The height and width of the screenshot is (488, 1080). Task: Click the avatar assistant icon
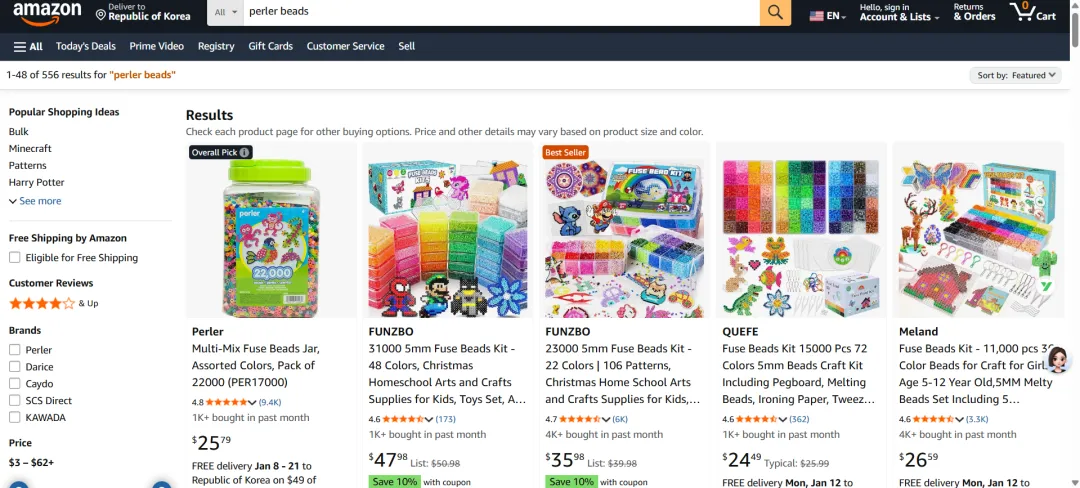tap(1057, 360)
